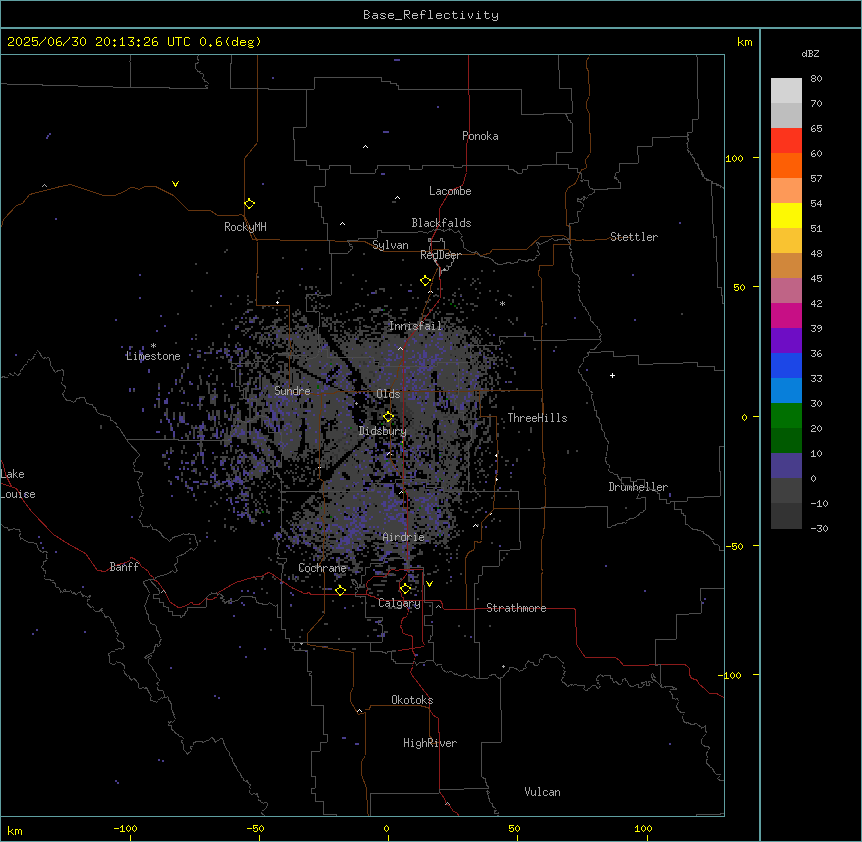Image resolution: width=862 pixels, height=842 pixels.
Task: Click the -50 tick label on bottom axis
Action: tap(255, 828)
